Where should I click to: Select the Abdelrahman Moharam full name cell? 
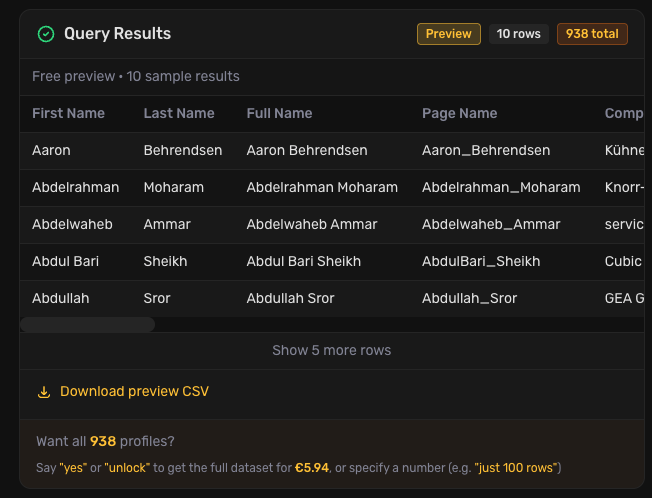click(x=322, y=188)
